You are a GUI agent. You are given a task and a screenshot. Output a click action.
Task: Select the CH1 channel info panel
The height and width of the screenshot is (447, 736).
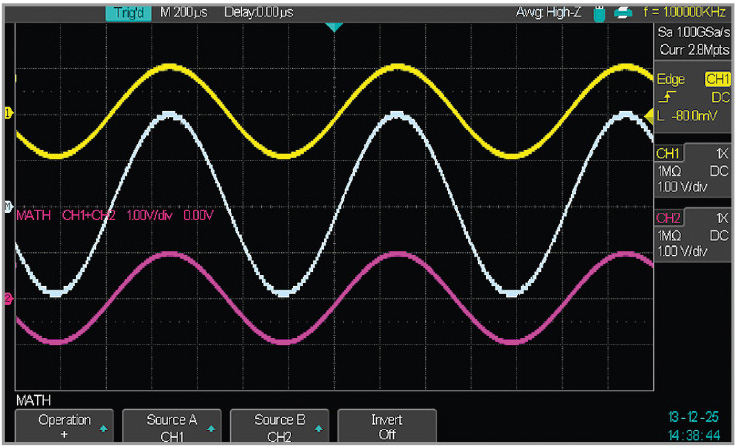(693, 170)
